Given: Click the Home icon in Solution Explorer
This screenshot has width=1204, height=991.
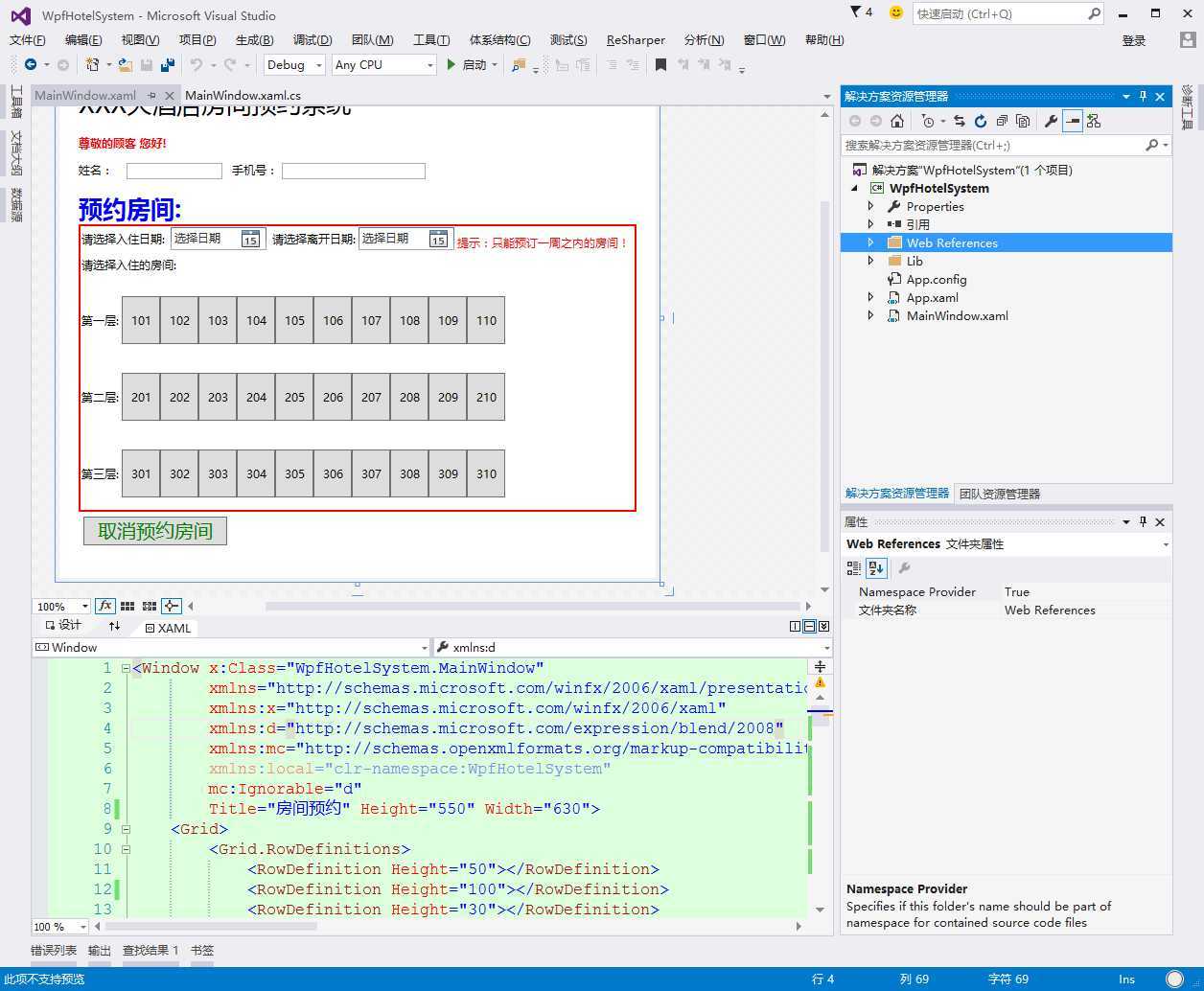Looking at the screenshot, I should 897,121.
